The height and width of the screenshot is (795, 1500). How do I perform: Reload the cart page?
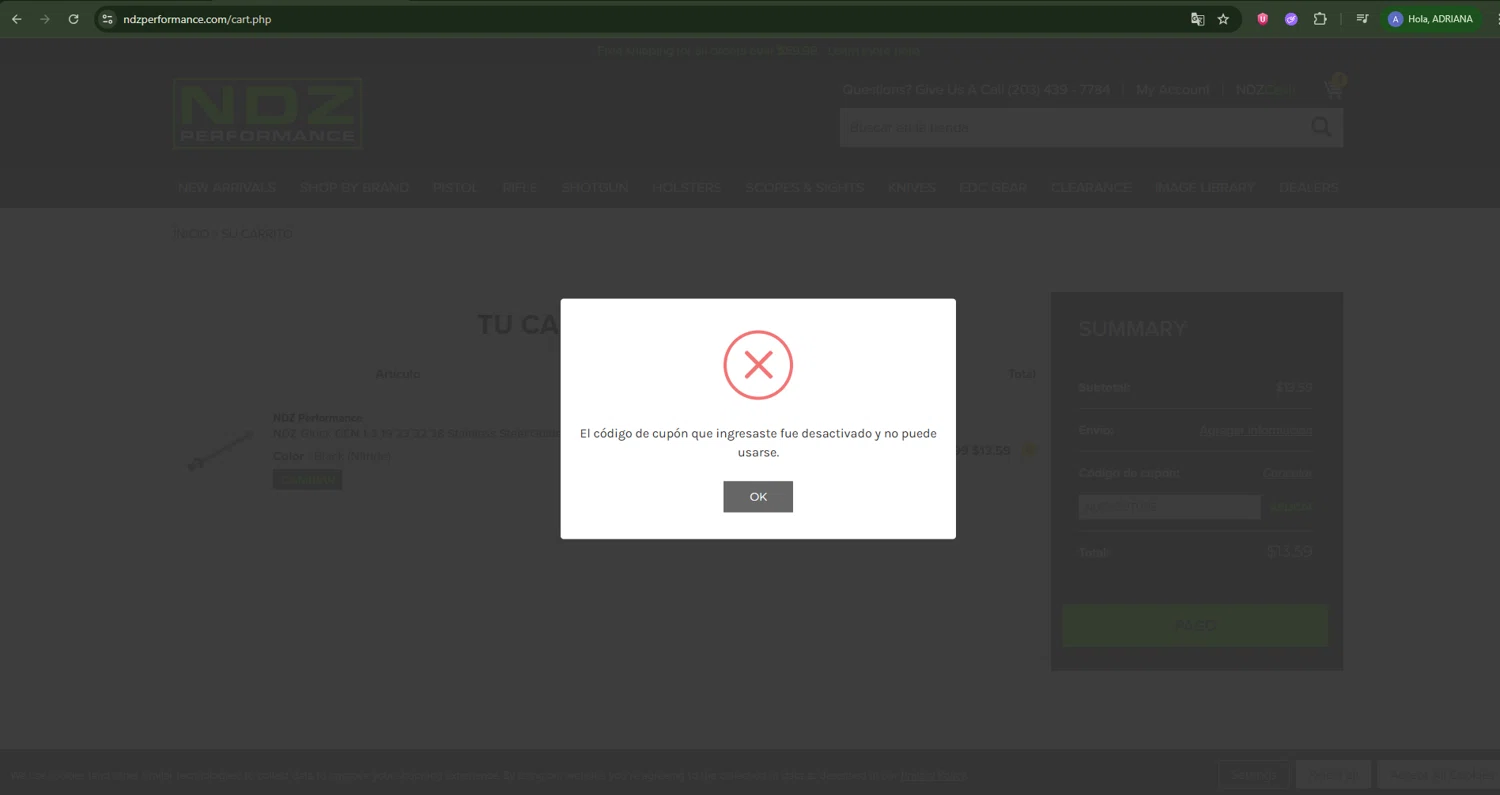[73, 19]
